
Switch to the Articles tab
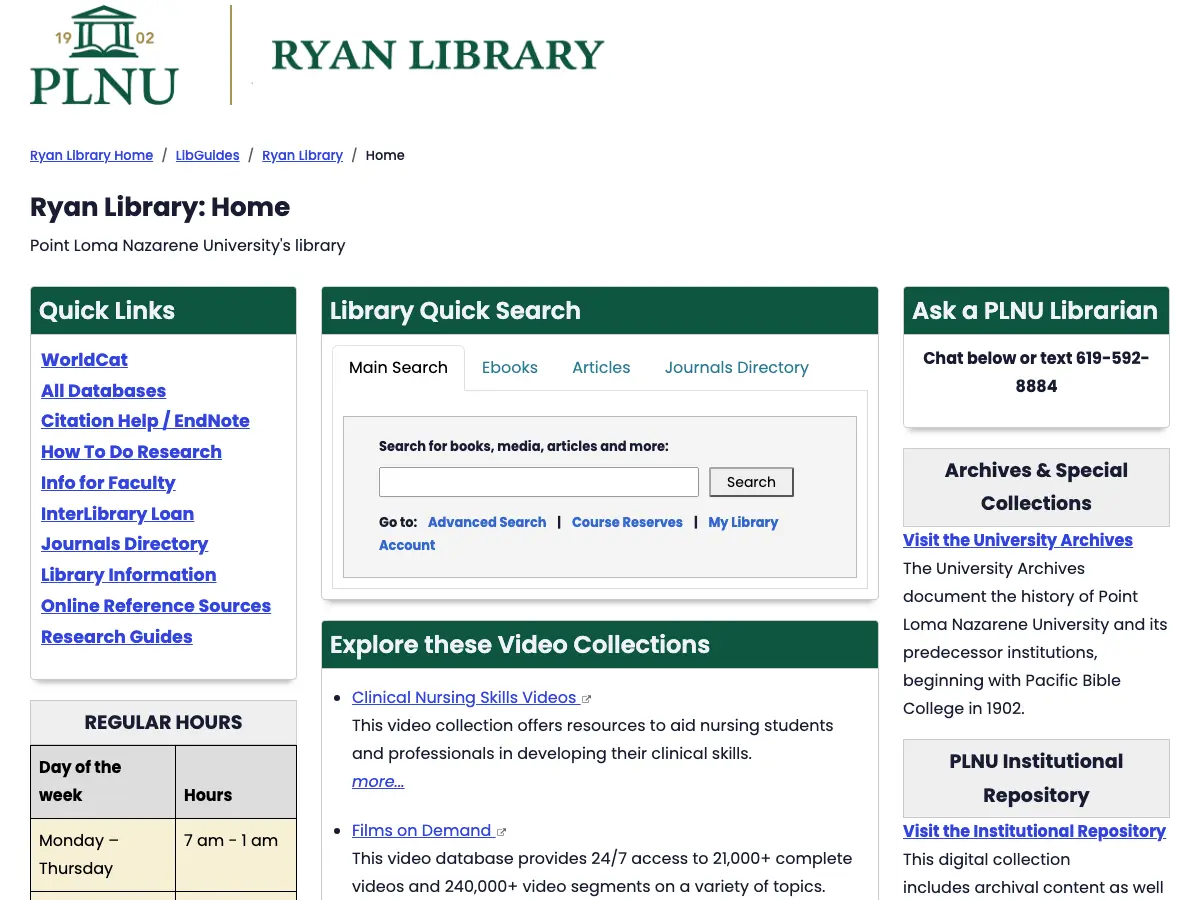(601, 368)
